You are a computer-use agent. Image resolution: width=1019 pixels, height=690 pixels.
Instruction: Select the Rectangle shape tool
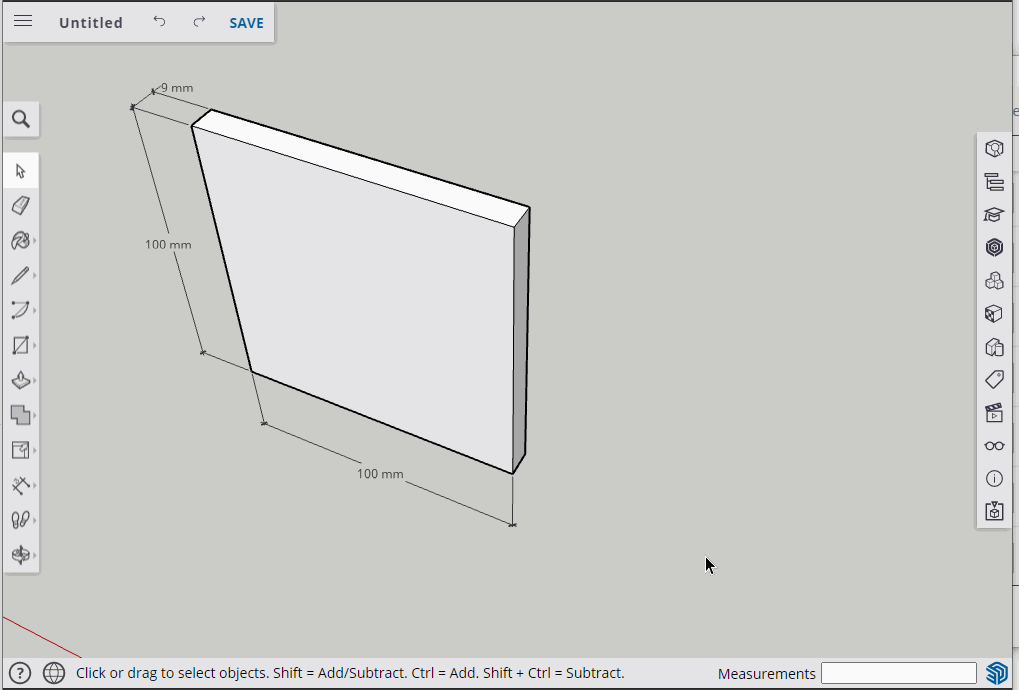pos(20,345)
